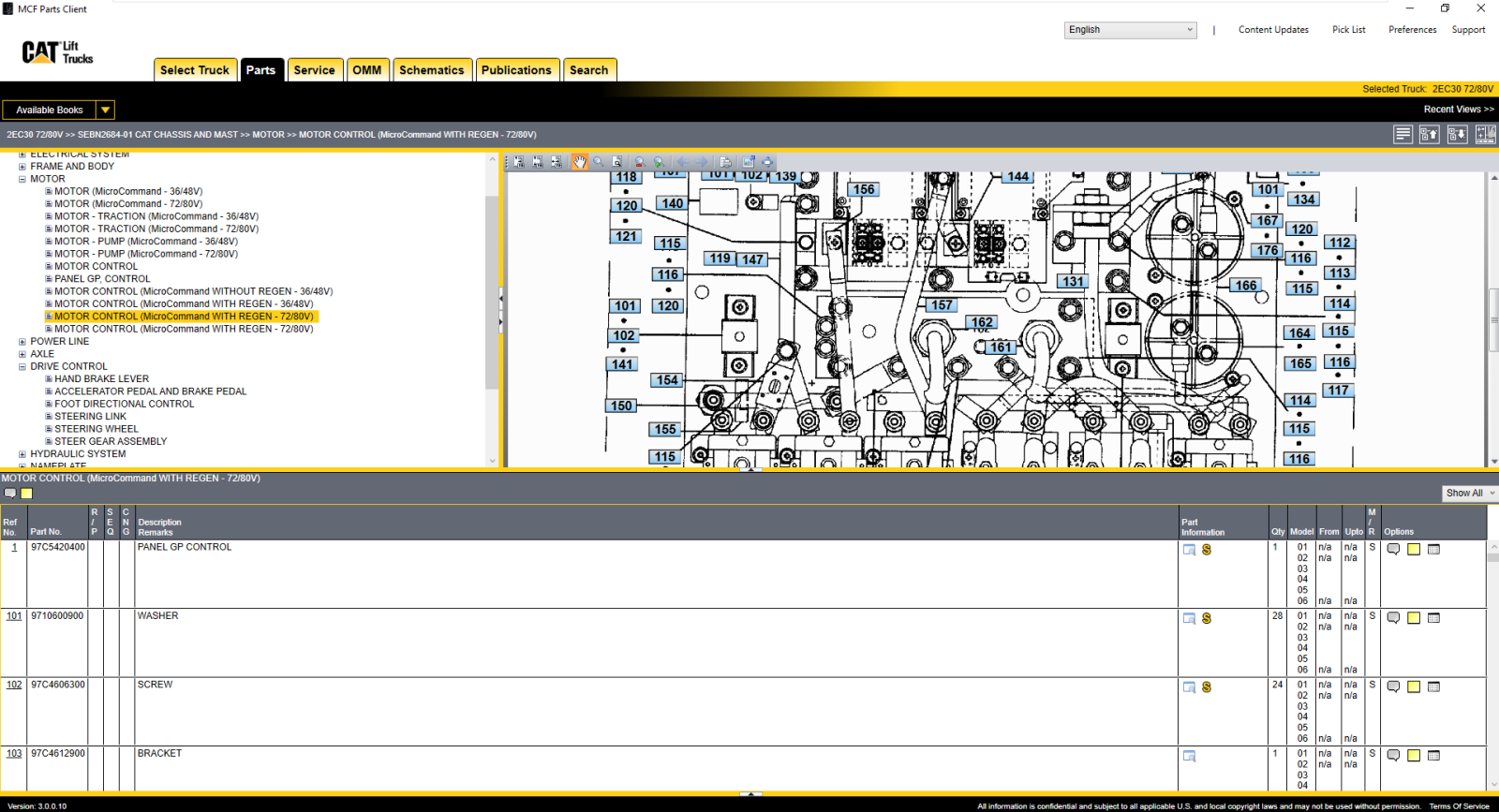Open part information for PANEL GP CONTROL
Screen dimensions: 1499x812
pos(1190,550)
